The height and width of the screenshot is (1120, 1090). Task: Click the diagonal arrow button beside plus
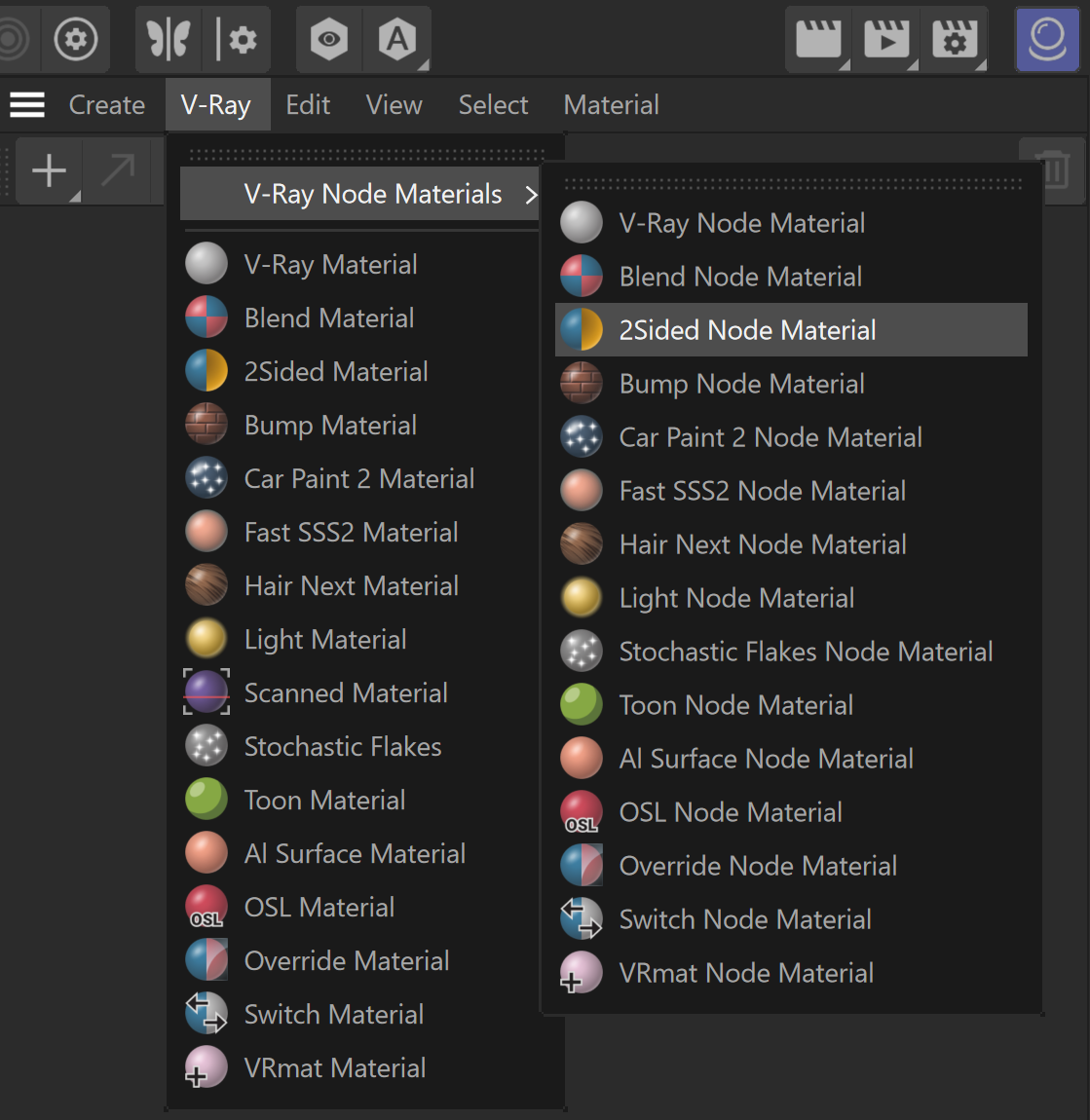117,170
